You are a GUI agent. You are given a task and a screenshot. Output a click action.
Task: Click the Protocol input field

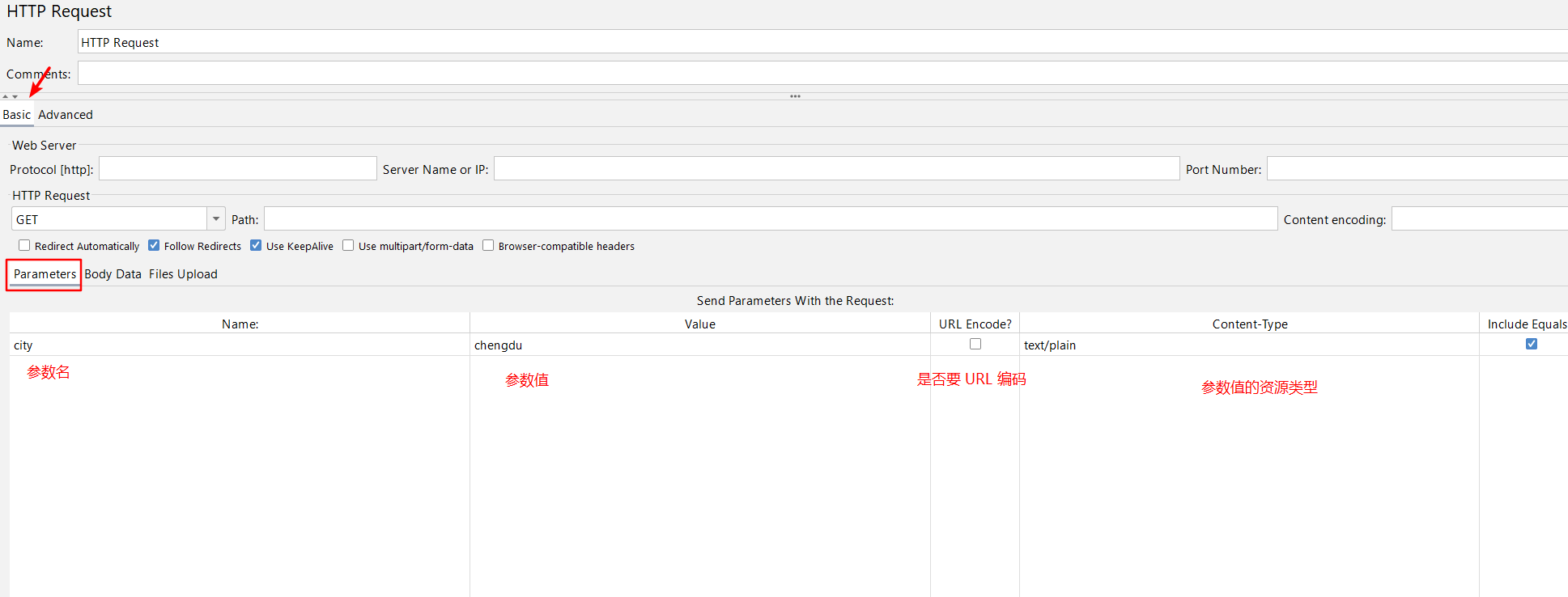[x=237, y=169]
